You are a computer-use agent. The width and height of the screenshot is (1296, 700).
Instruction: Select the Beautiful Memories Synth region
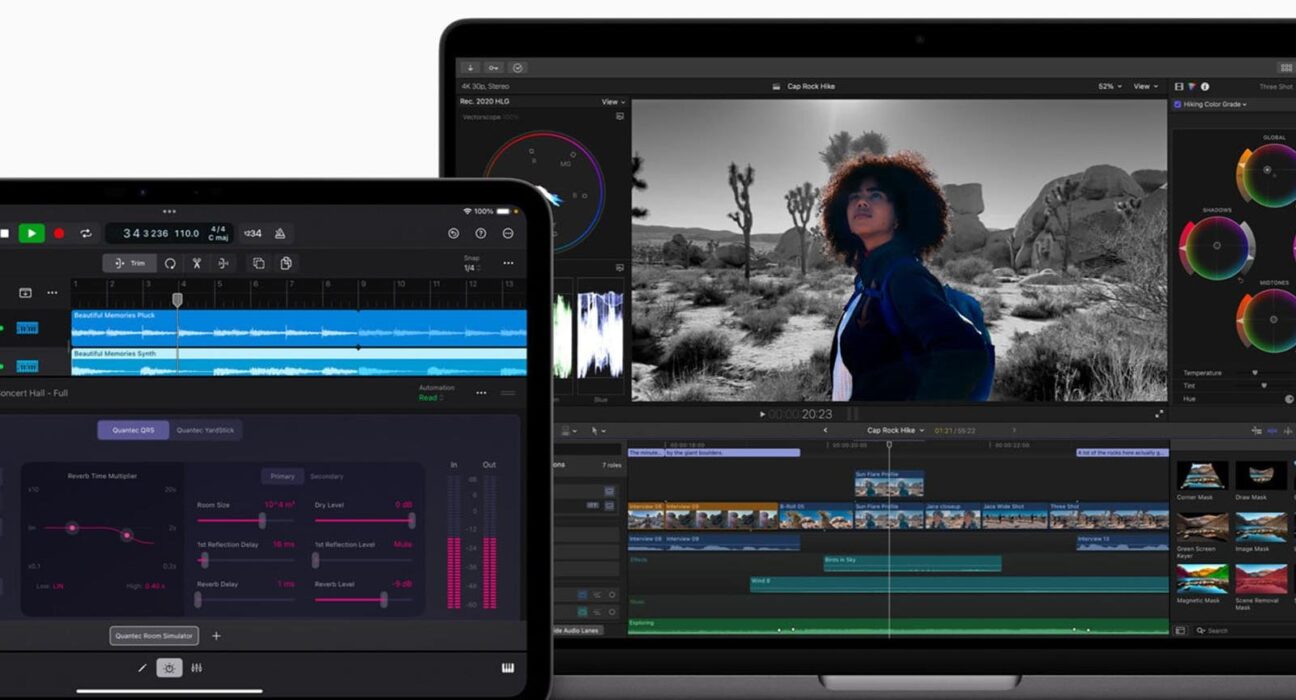[x=299, y=362]
